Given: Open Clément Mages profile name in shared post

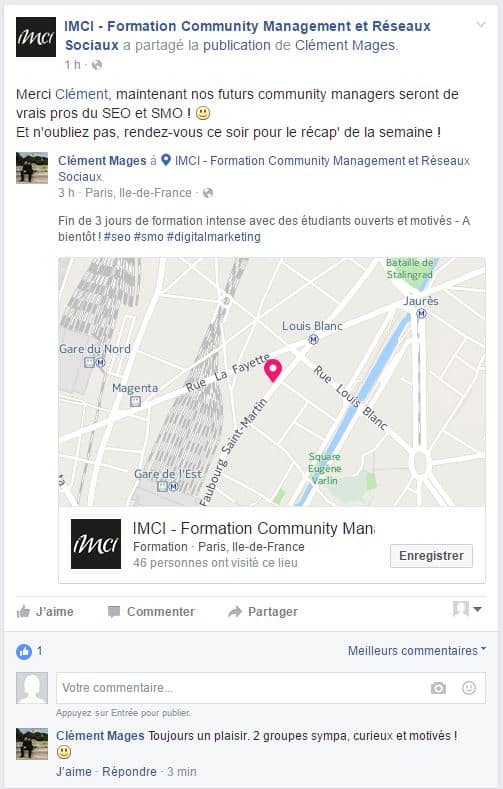Looking at the screenshot, I should coord(102,161).
